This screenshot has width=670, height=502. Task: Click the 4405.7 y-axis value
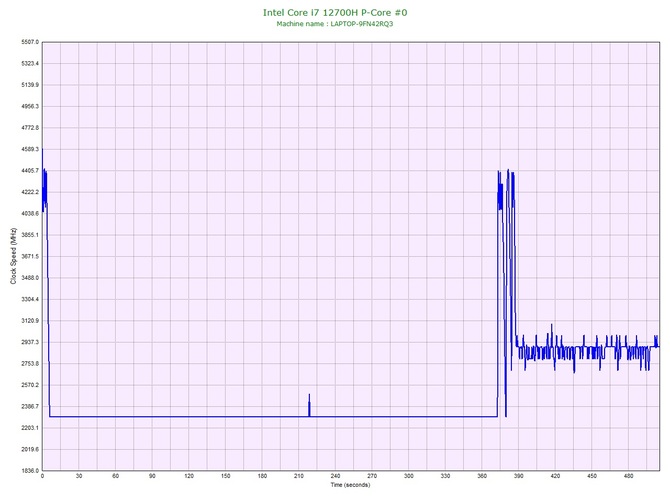30,171
